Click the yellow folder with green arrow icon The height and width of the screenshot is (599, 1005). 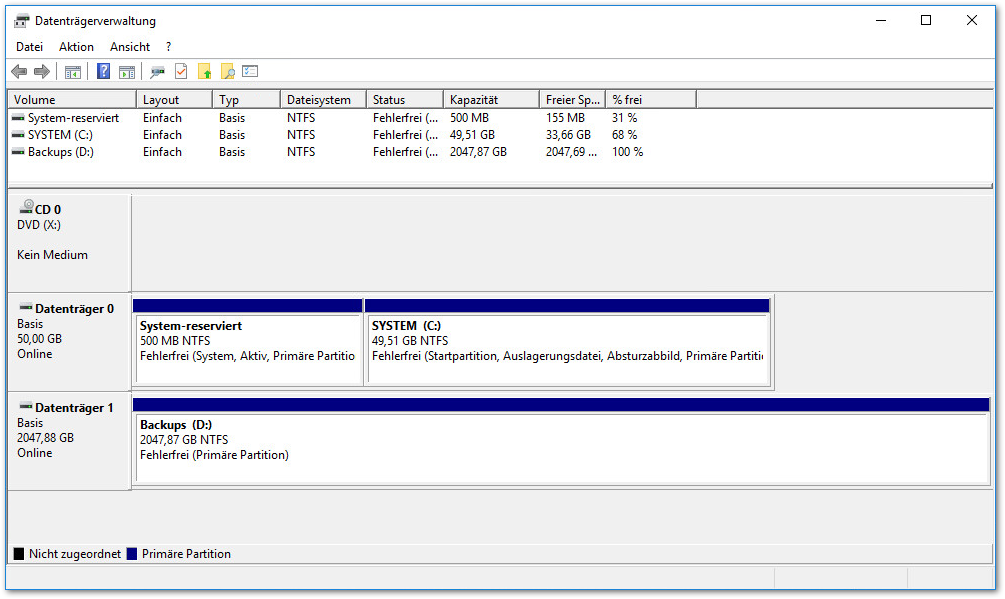pyautogui.click(x=205, y=72)
